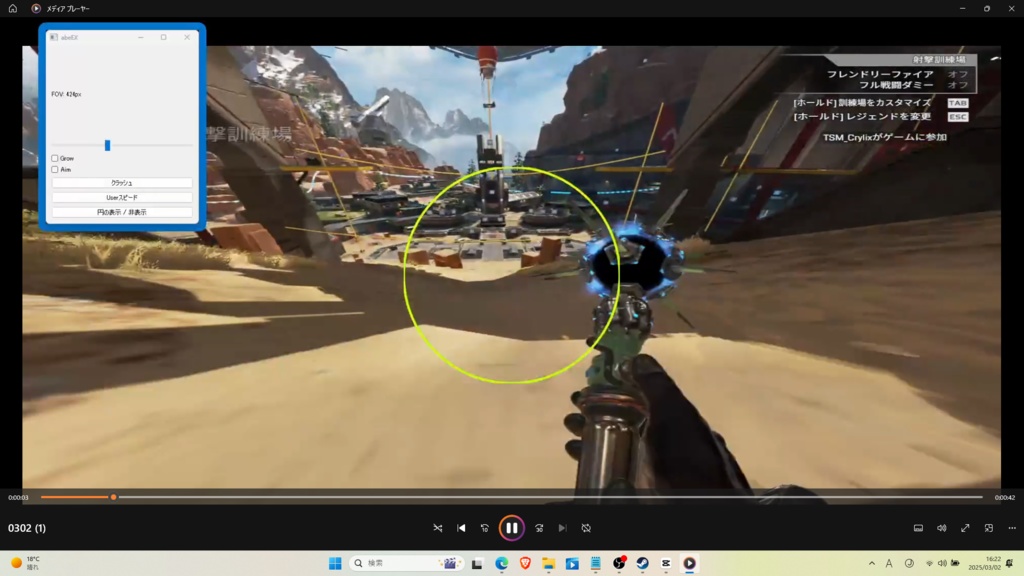Switch the video to full screen
Image resolution: width=1024 pixels, height=576 pixels.
[965, 528]
